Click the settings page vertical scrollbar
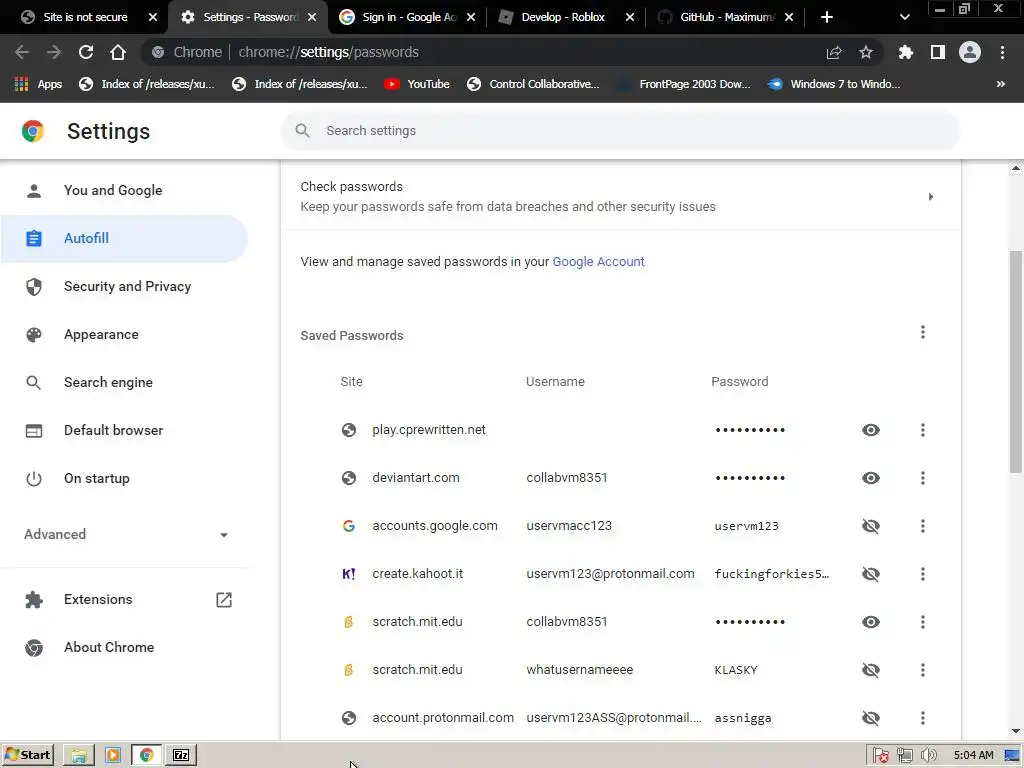1024x768 pixels. coord(1016,362)
